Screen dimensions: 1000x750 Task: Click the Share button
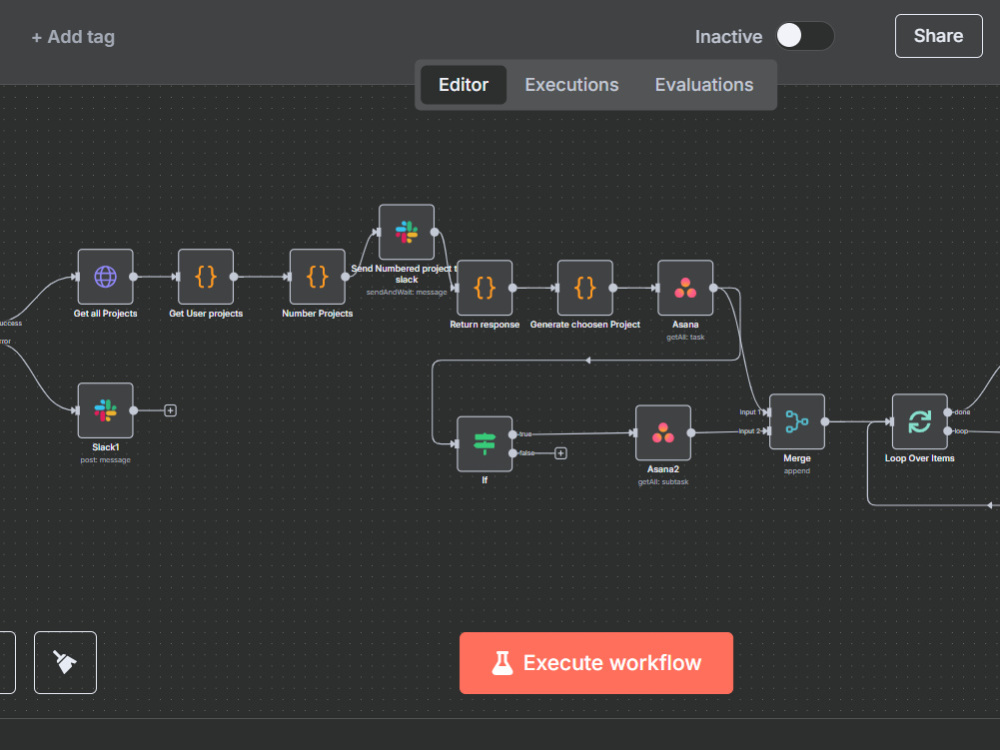coord(938,36)
